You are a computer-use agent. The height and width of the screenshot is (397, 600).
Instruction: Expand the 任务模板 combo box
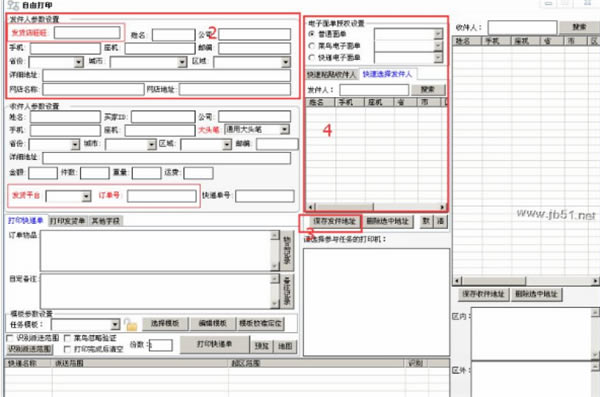click(x=115, y=325)
